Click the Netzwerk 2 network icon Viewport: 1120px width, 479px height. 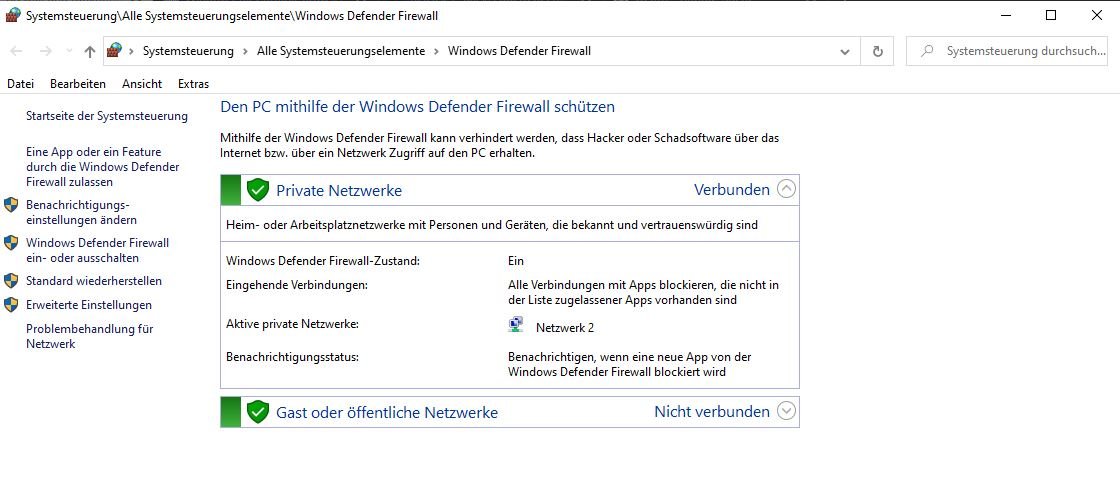point(516,326)
